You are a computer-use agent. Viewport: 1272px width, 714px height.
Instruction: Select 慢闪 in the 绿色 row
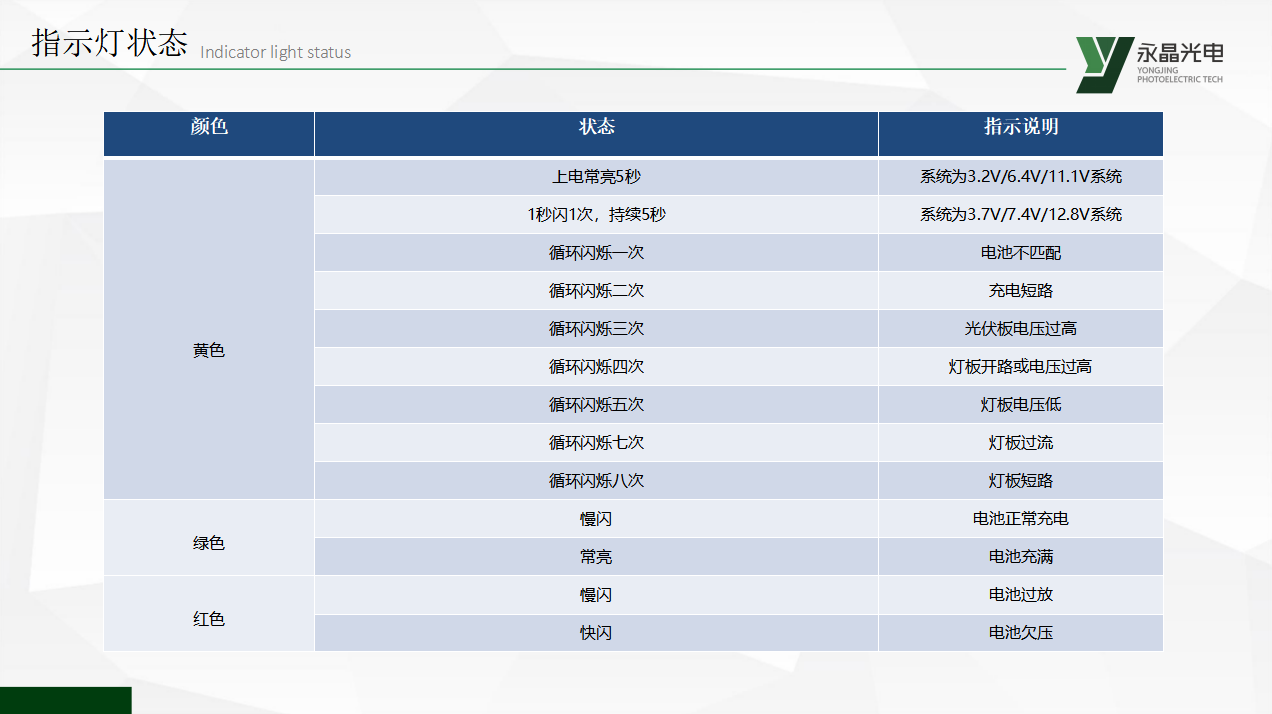tap(596, 519)
